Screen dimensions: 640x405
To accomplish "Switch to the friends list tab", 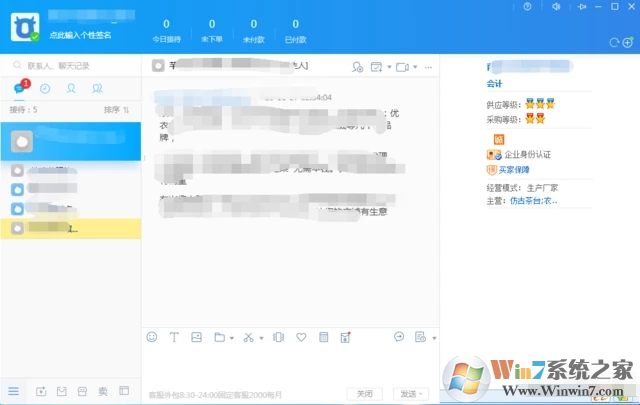I will coord(71,89).
